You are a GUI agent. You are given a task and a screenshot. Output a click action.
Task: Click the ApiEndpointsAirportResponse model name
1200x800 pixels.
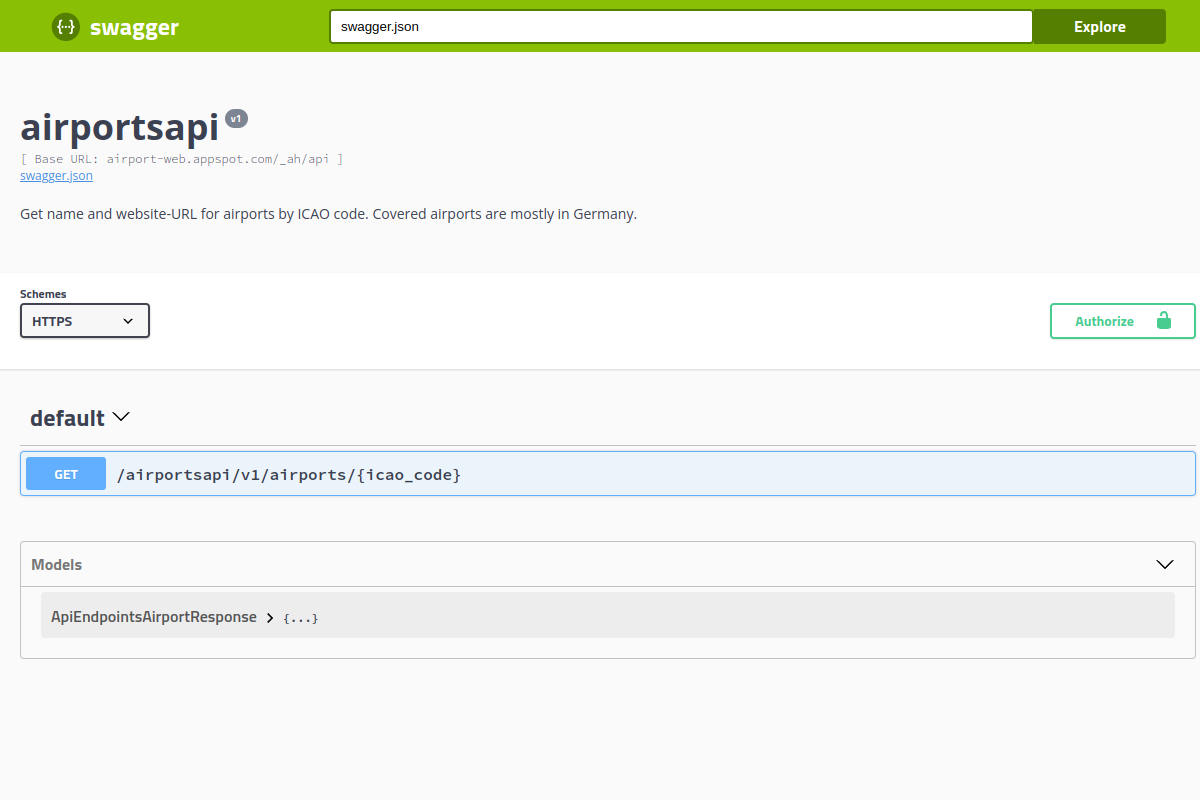click(x=154, y=617)
